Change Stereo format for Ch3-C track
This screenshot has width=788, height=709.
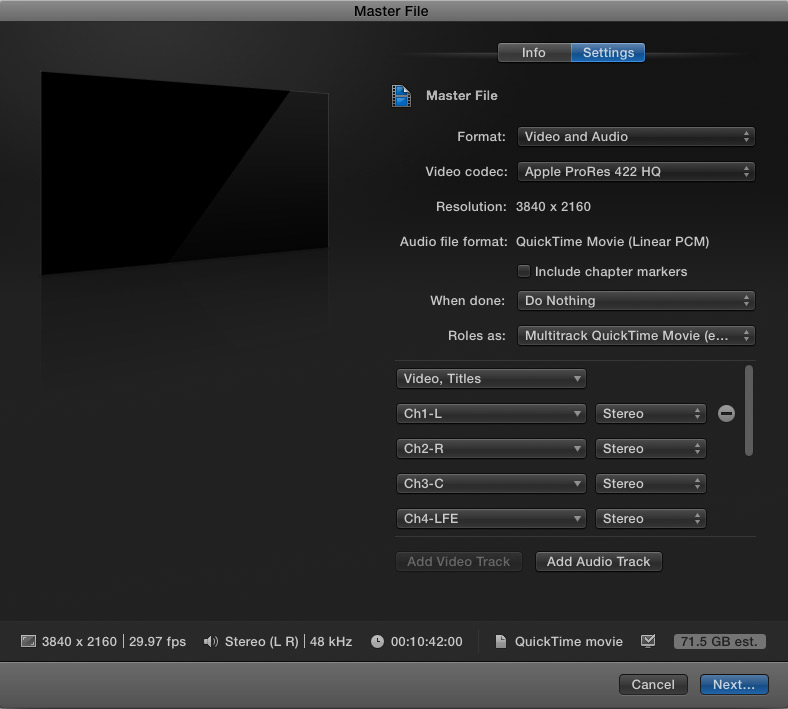651,483
